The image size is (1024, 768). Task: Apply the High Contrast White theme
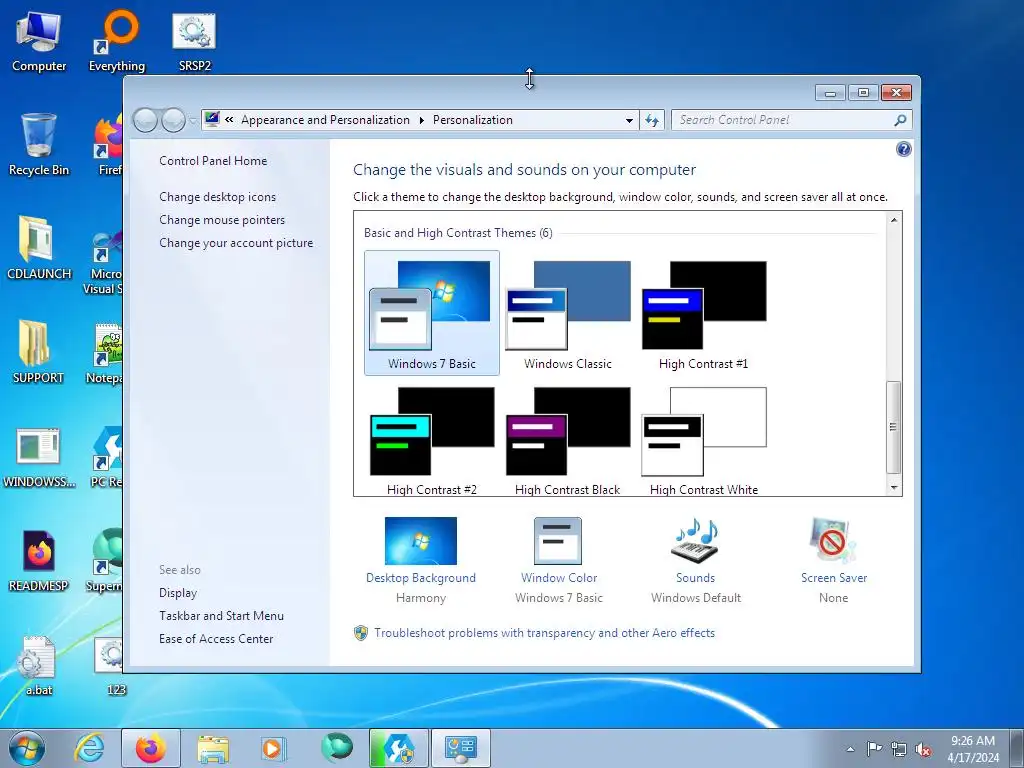pos(703,440)
